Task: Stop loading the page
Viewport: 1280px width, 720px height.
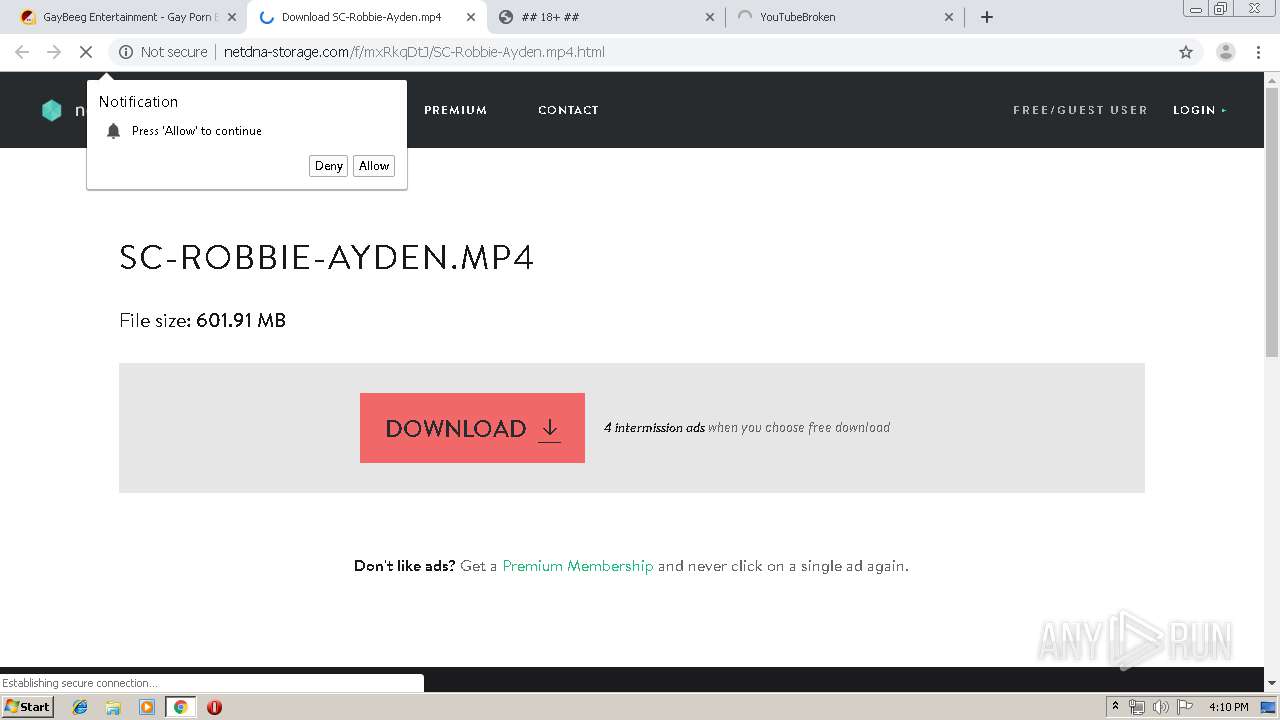Action: pos(86,52)
